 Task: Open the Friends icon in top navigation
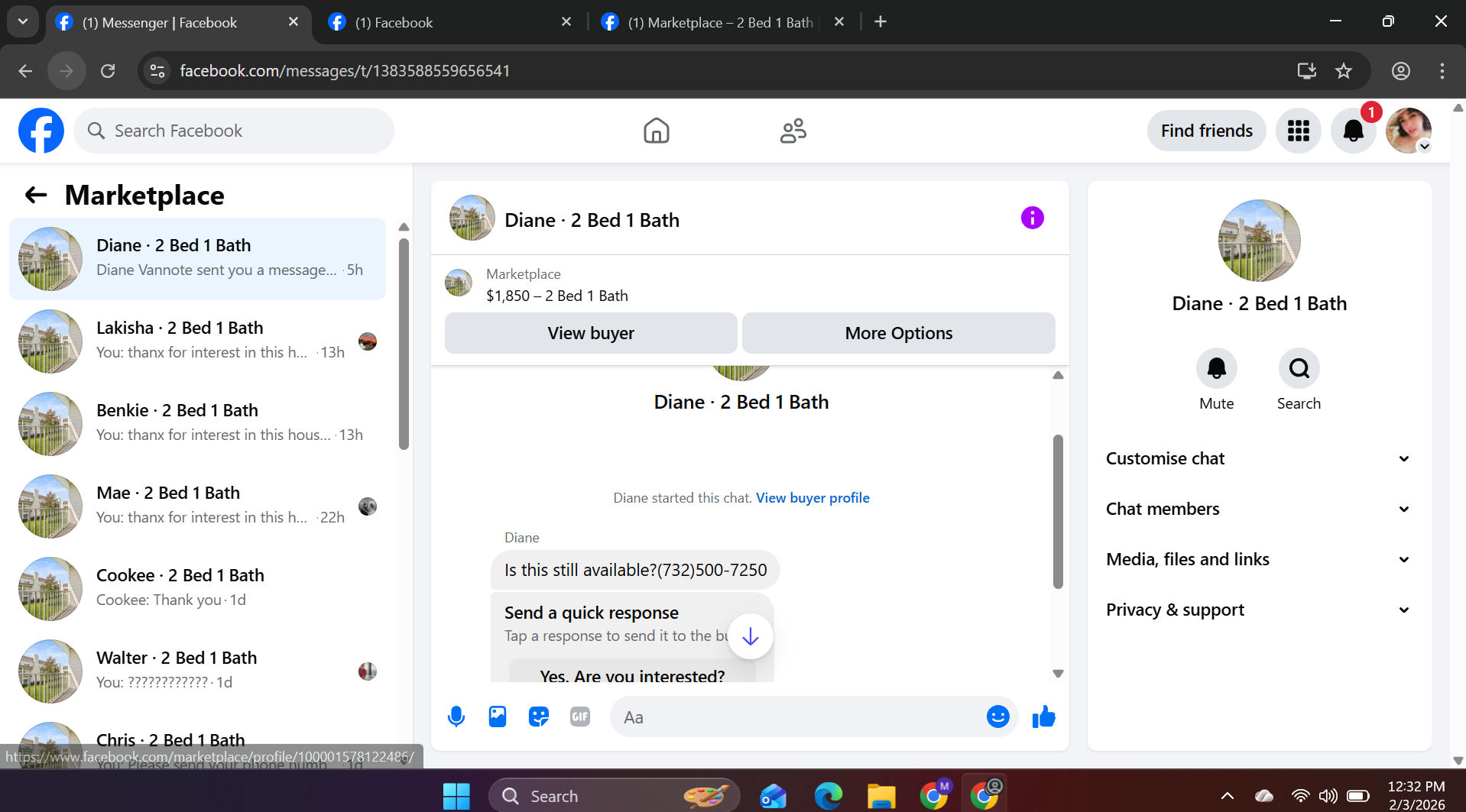(793, 131)
